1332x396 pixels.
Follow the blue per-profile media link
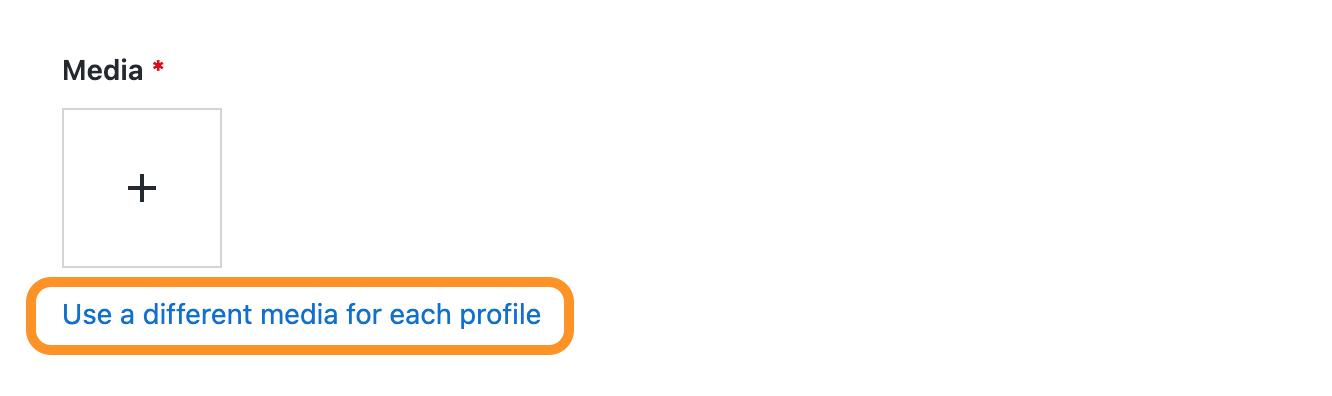(x=301, y=315)
